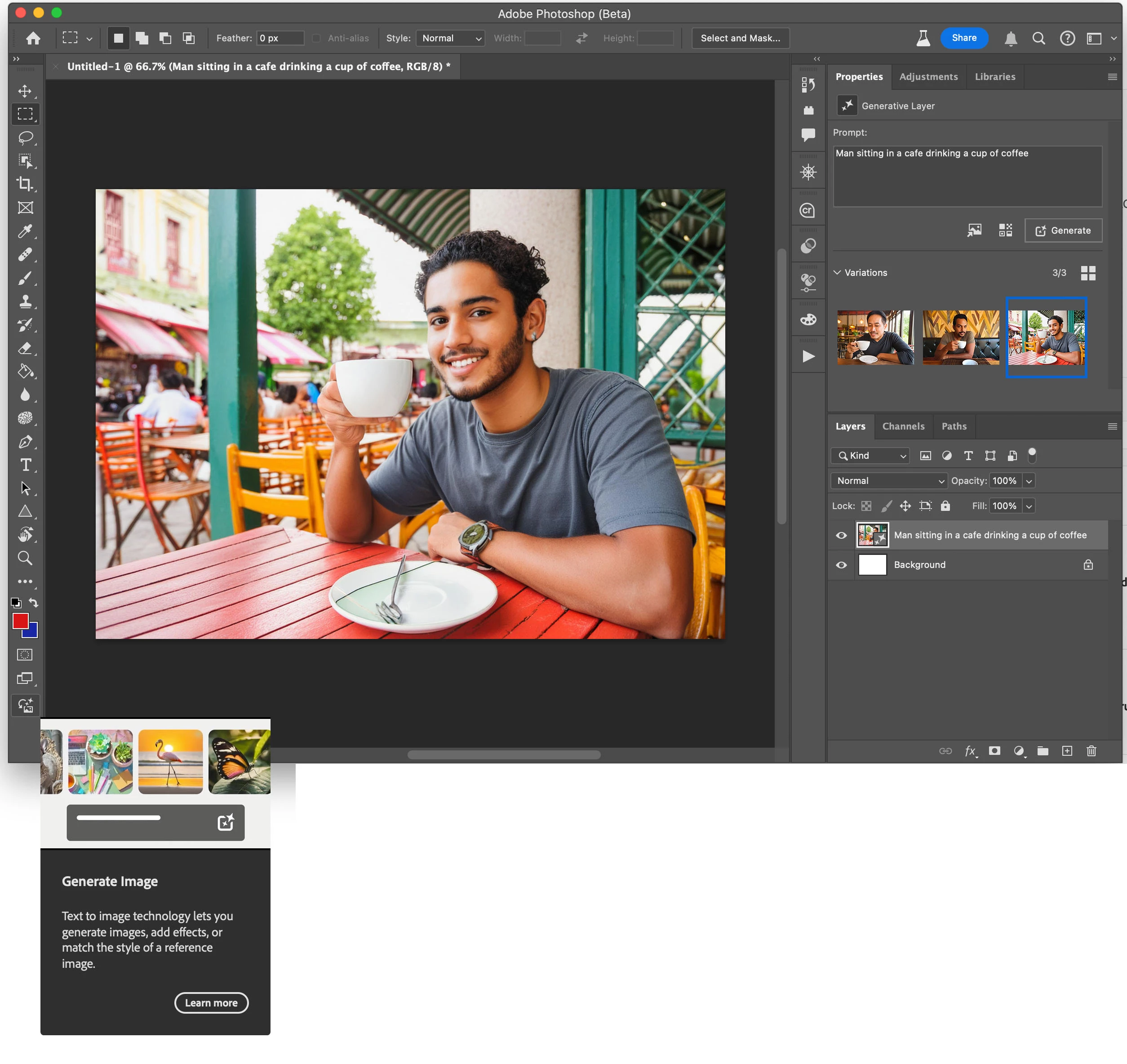Select the Clone Stamp tool
Image resolution: width=1127 pixels, height=1064 pixels.
[x=25, y=302]
